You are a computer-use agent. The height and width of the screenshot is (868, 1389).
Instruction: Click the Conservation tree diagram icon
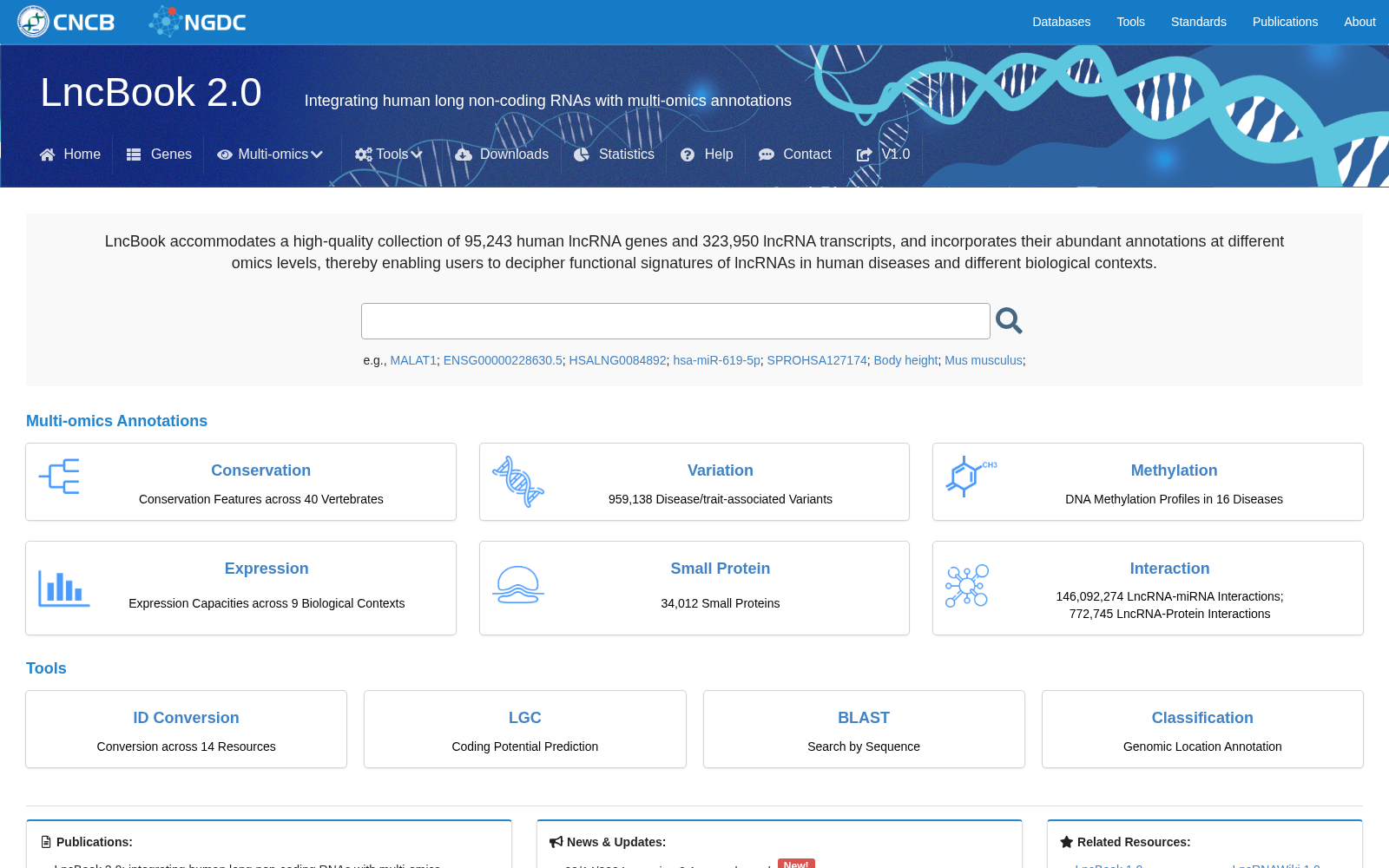coord(60,477)
